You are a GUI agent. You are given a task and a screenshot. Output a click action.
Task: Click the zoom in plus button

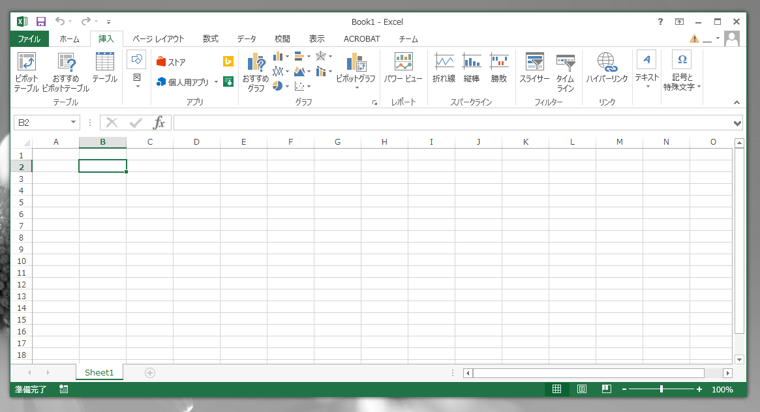[x=699, y=389]
